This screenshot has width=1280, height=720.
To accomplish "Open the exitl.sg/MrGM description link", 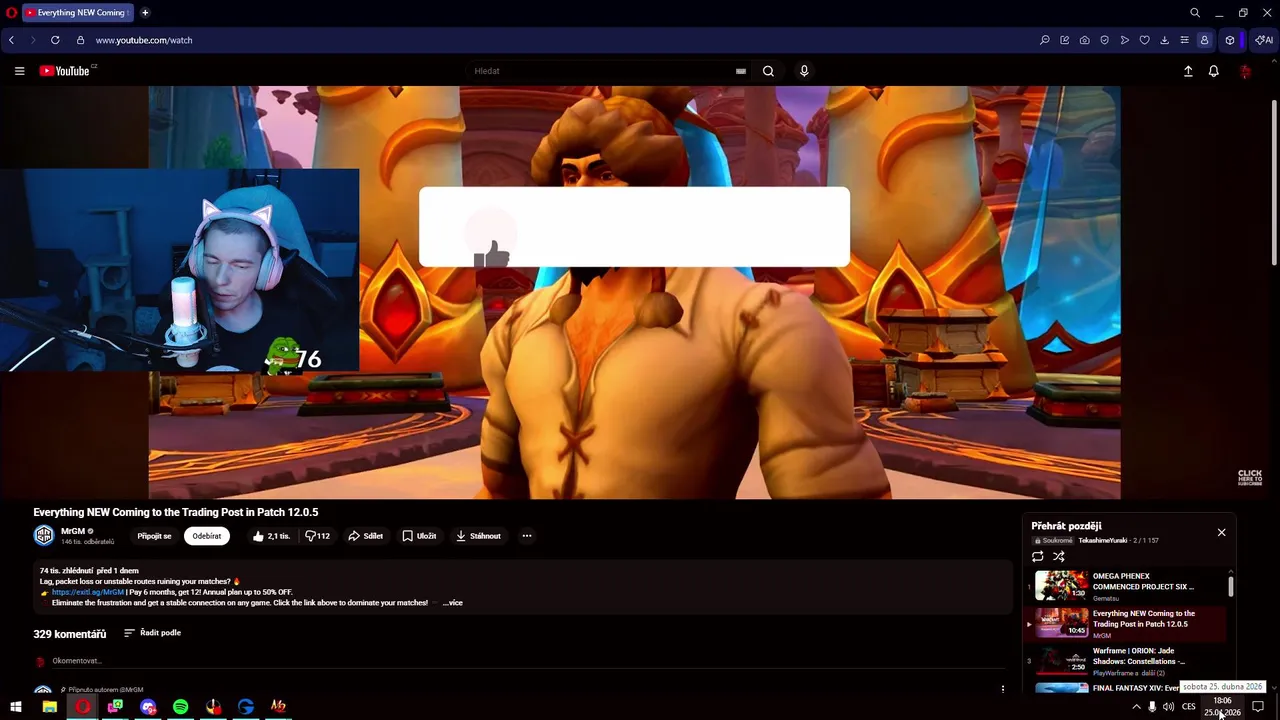I will tap(88, 592).
